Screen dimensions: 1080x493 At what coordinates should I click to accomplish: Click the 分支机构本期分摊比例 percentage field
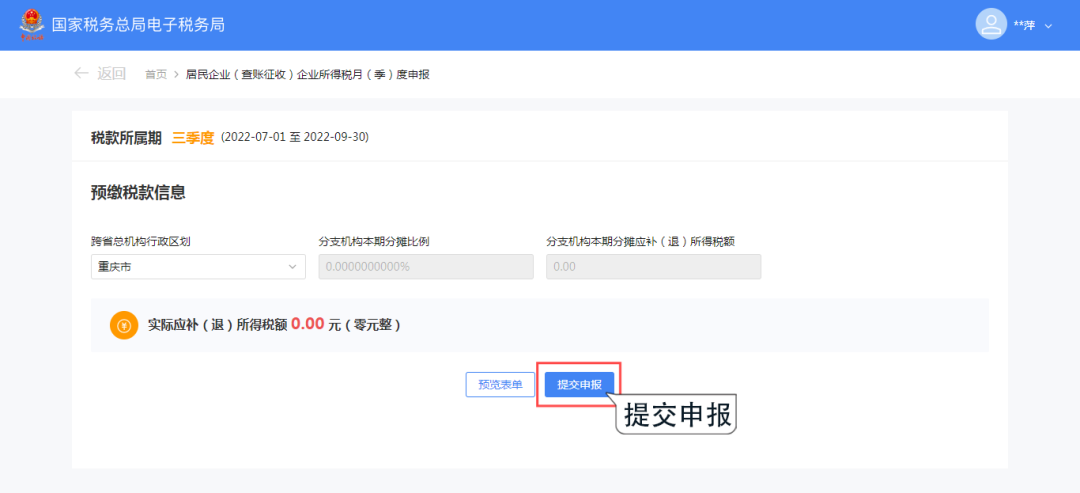[425, 267]
